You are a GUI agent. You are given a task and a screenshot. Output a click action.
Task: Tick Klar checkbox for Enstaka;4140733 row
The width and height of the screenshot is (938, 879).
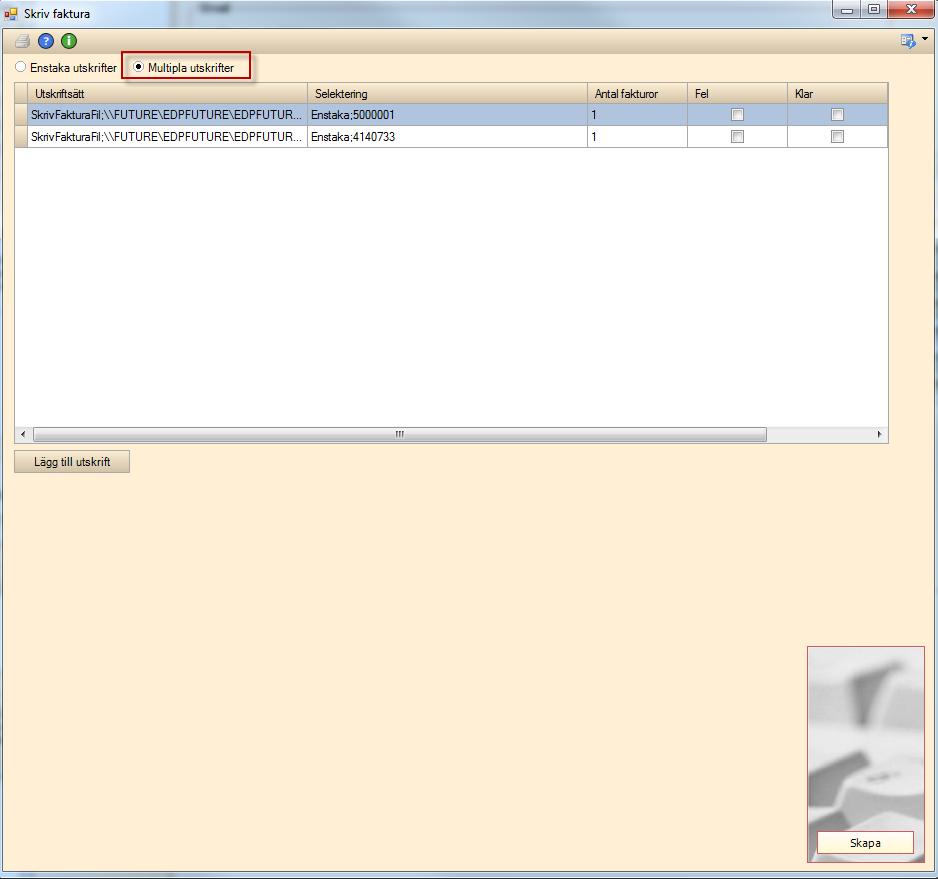837,136
